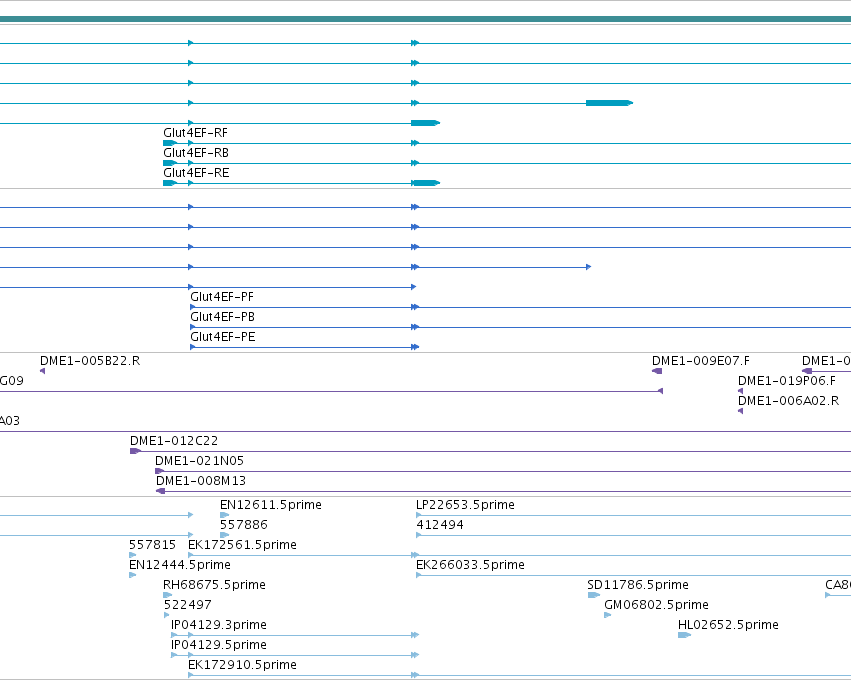Select the 557815 EST label
This screenshot has width=851, height=680.
[153, 545]
